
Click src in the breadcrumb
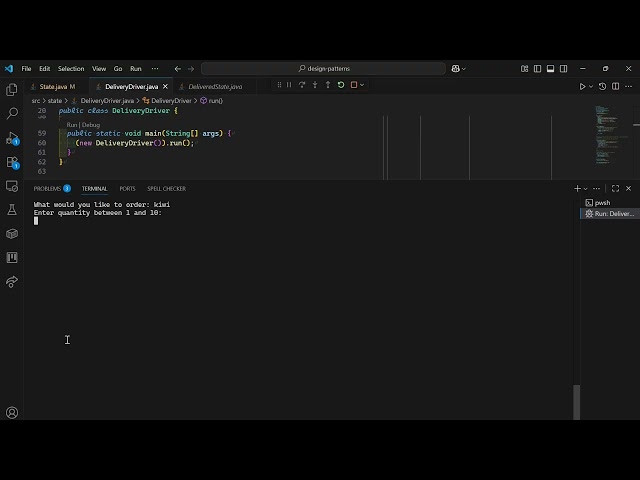(x=36, y=101)
